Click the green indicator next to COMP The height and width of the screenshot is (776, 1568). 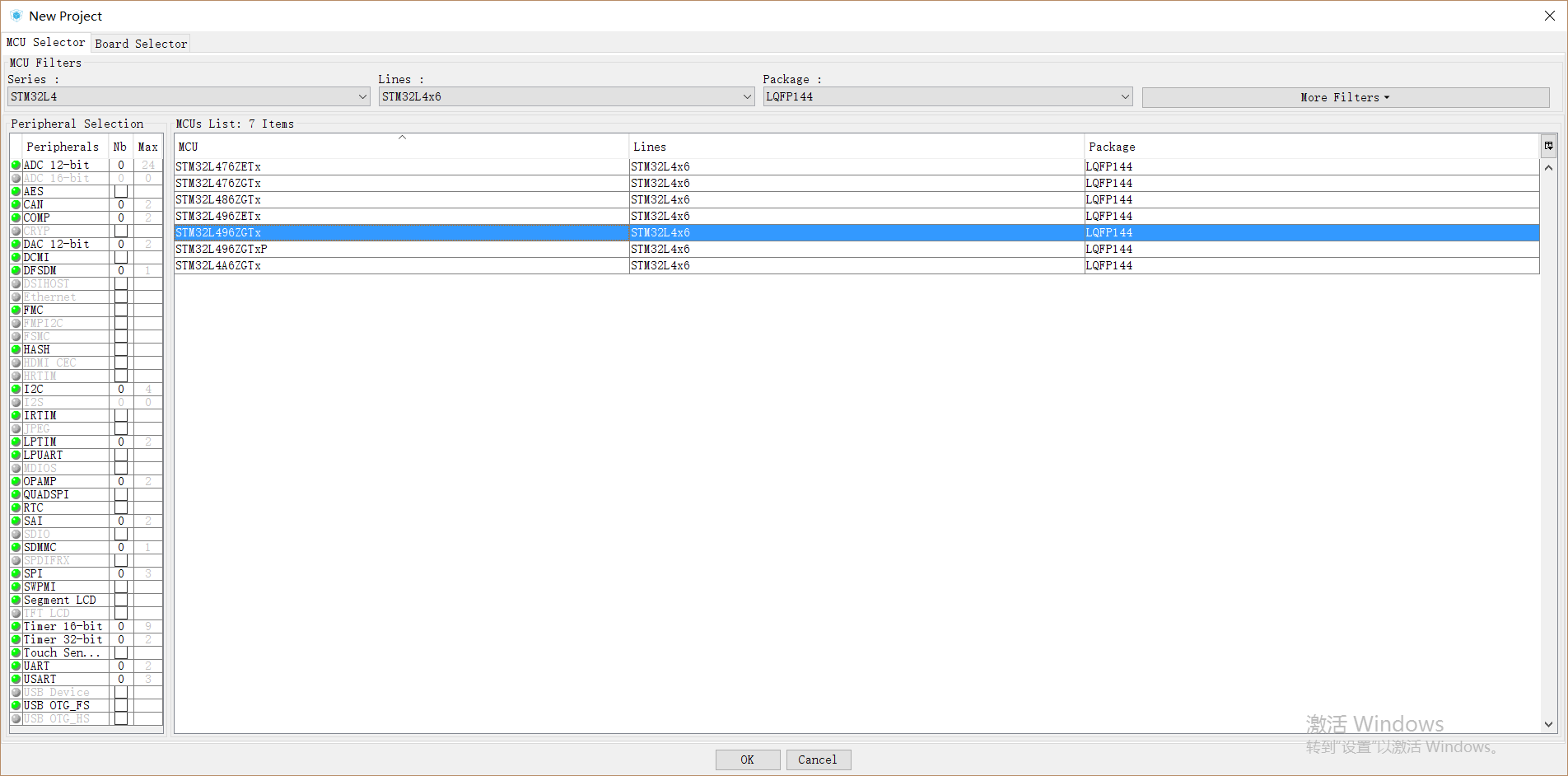16,217
